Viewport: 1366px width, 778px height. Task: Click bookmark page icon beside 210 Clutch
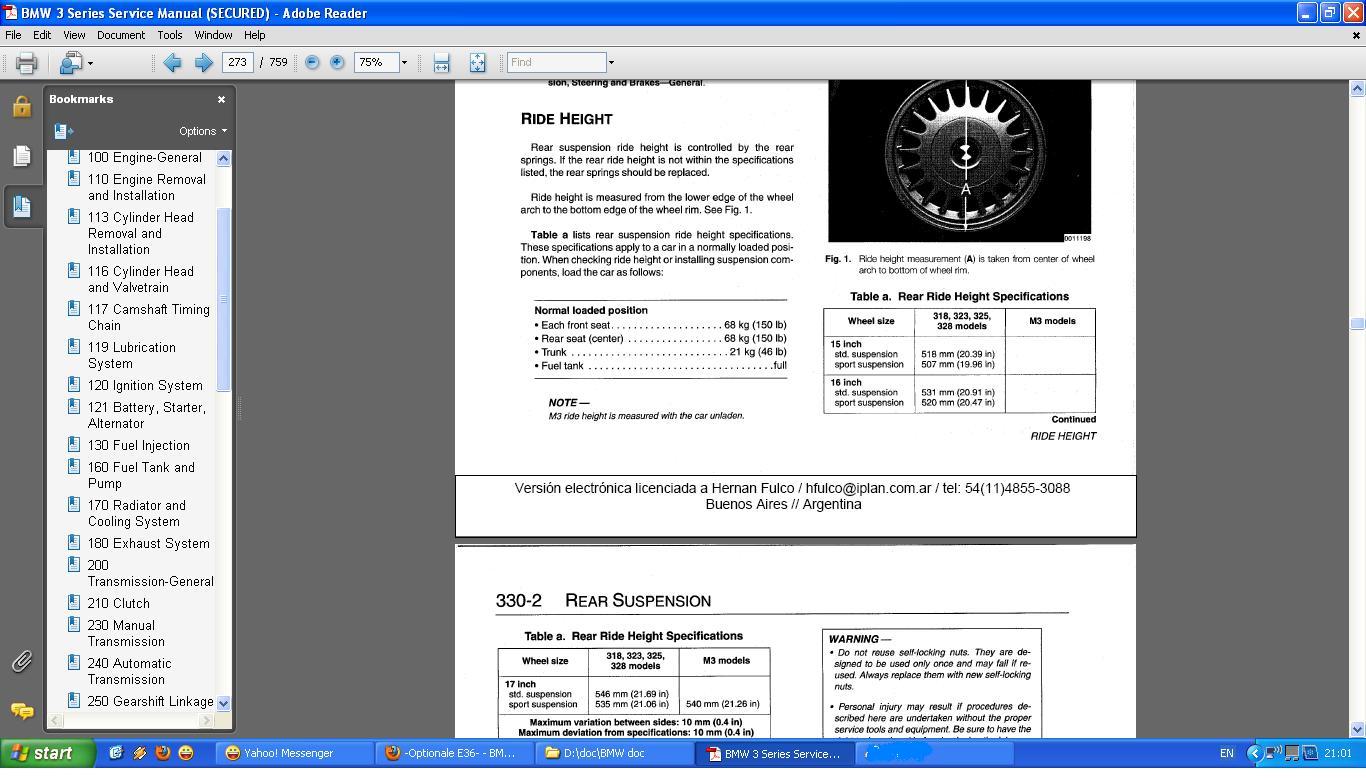73,602
